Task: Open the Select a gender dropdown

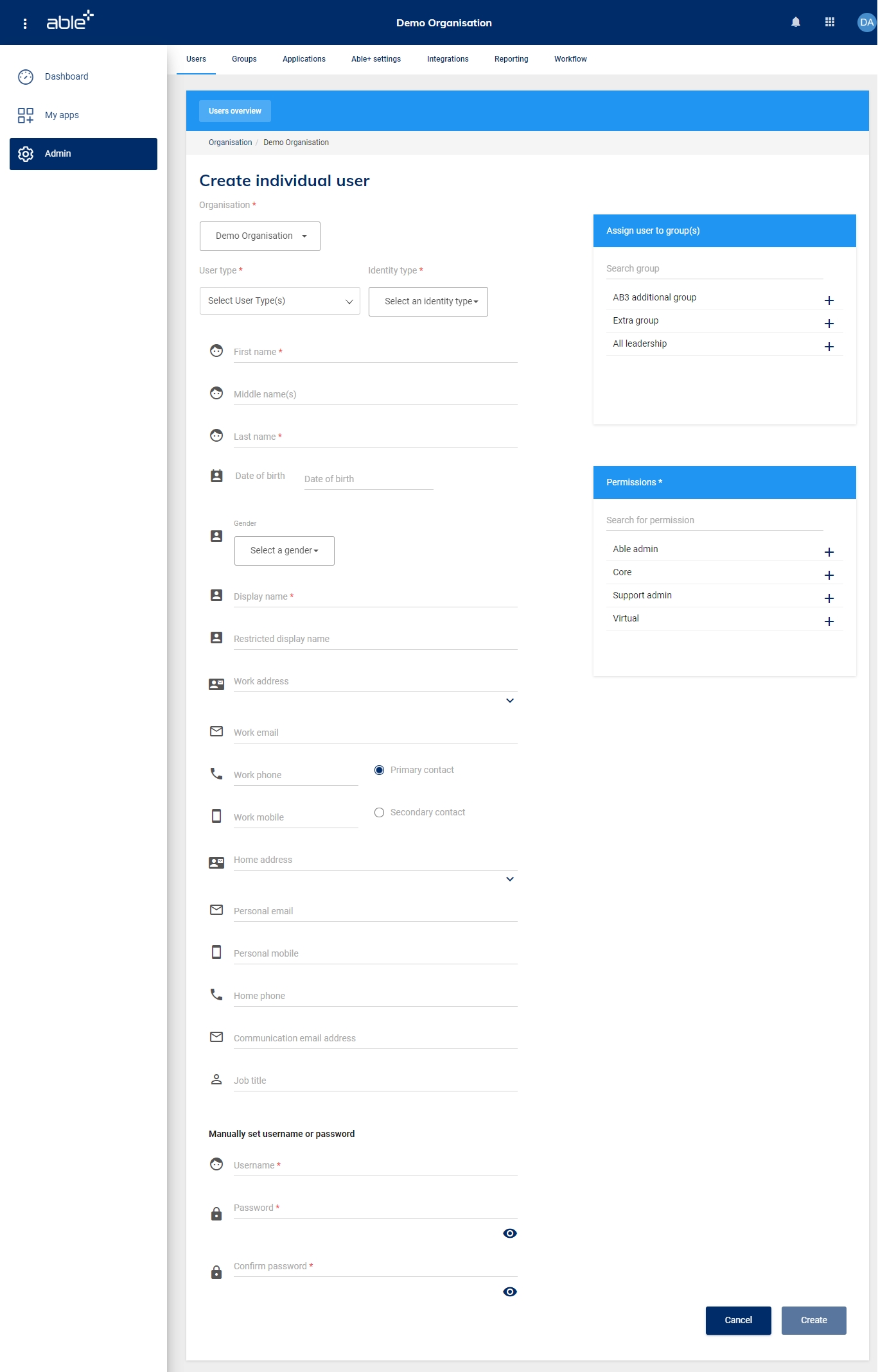Action: click(284, 551)
